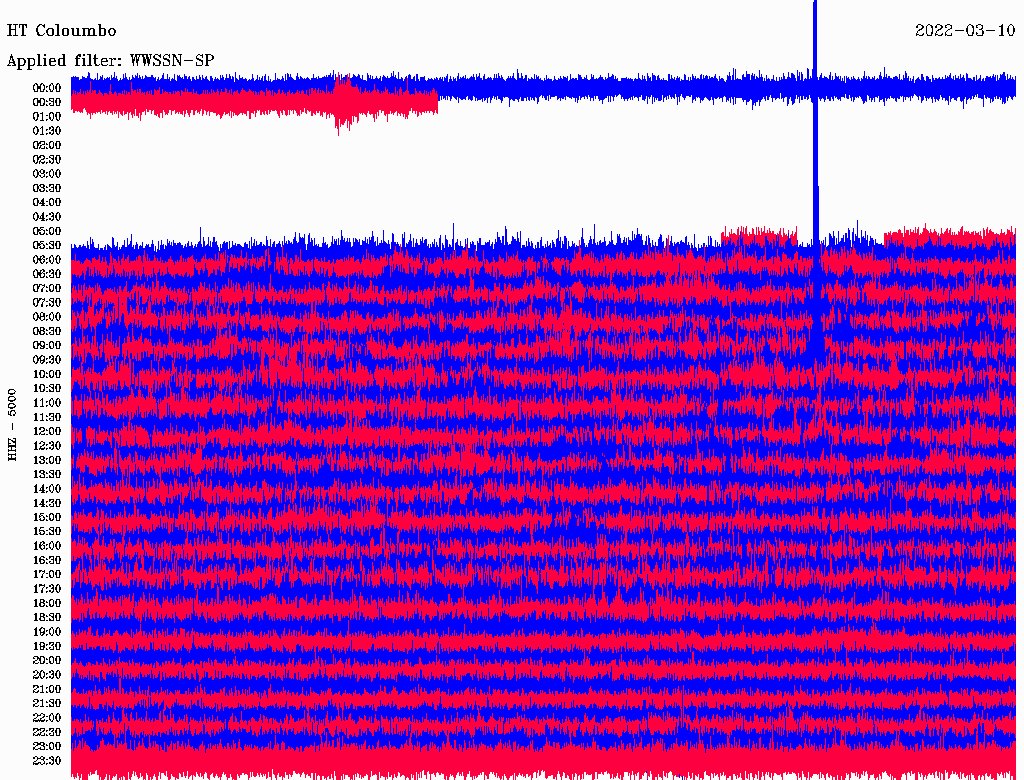The image size is (1024, 780).
Task: Select the 22:00 time label
Action: [47, 718]
